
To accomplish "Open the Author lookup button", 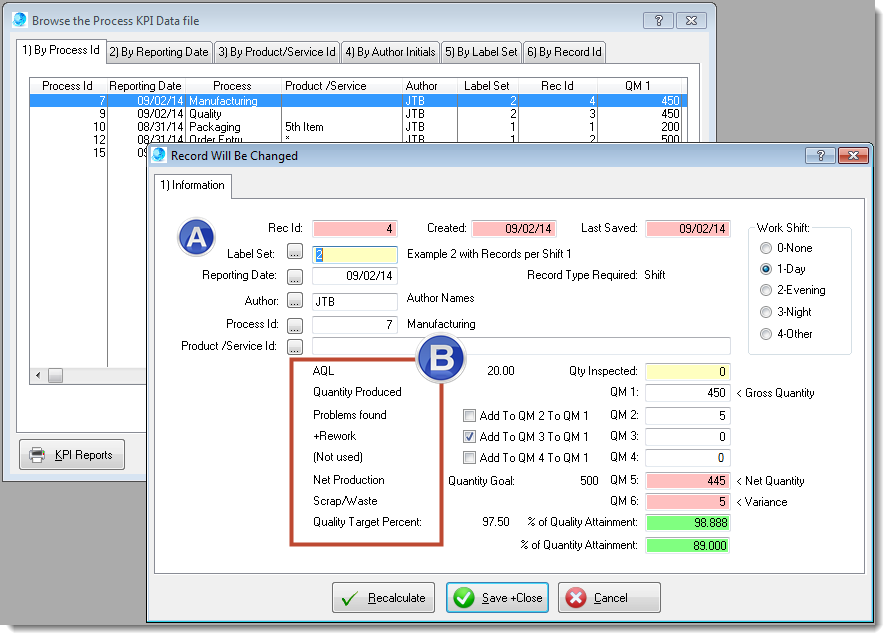I will coord(295,300).
